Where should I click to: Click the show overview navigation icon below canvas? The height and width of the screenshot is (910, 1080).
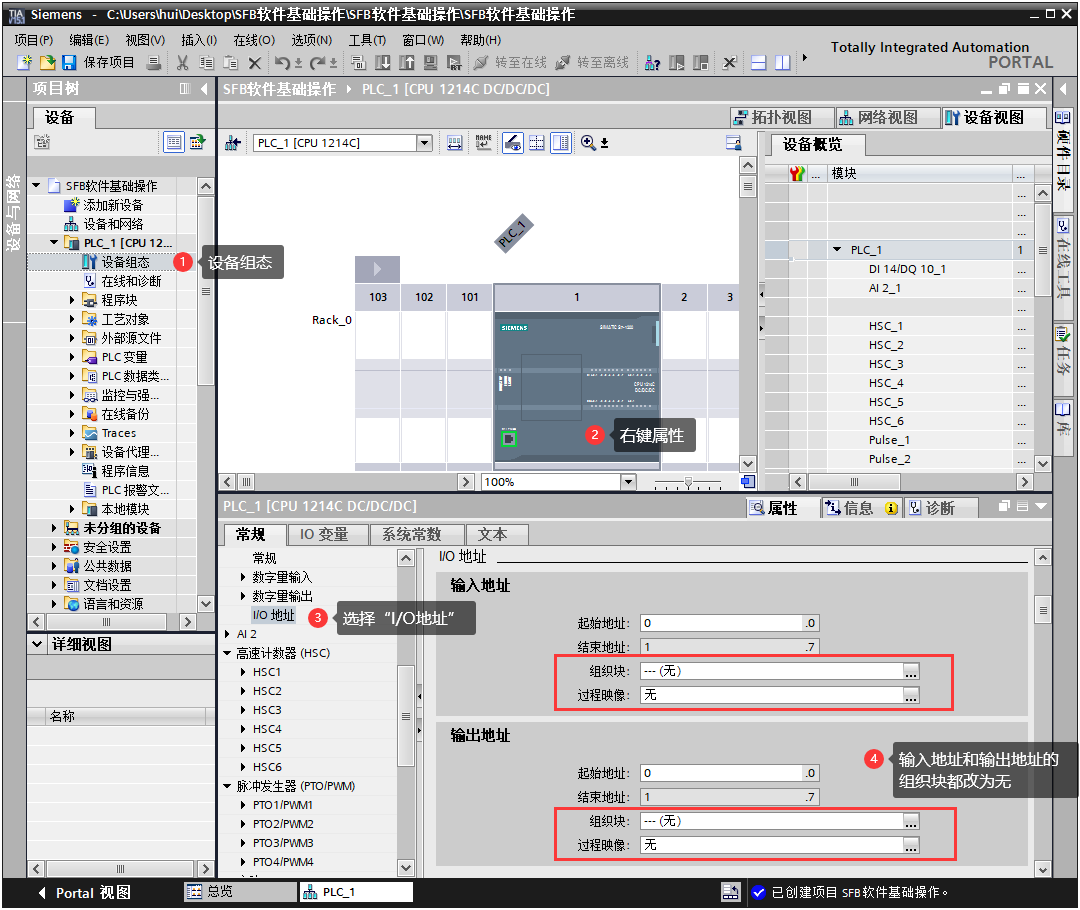(x=748, y=482)
